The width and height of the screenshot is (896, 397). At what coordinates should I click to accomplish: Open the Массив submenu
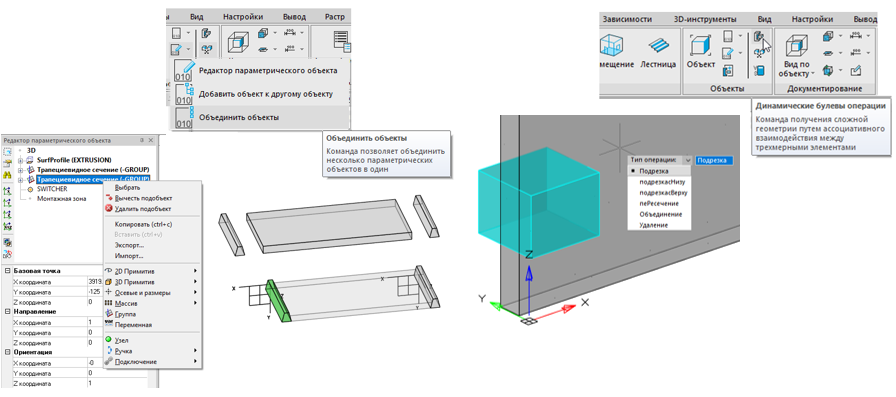click(152, 303)
